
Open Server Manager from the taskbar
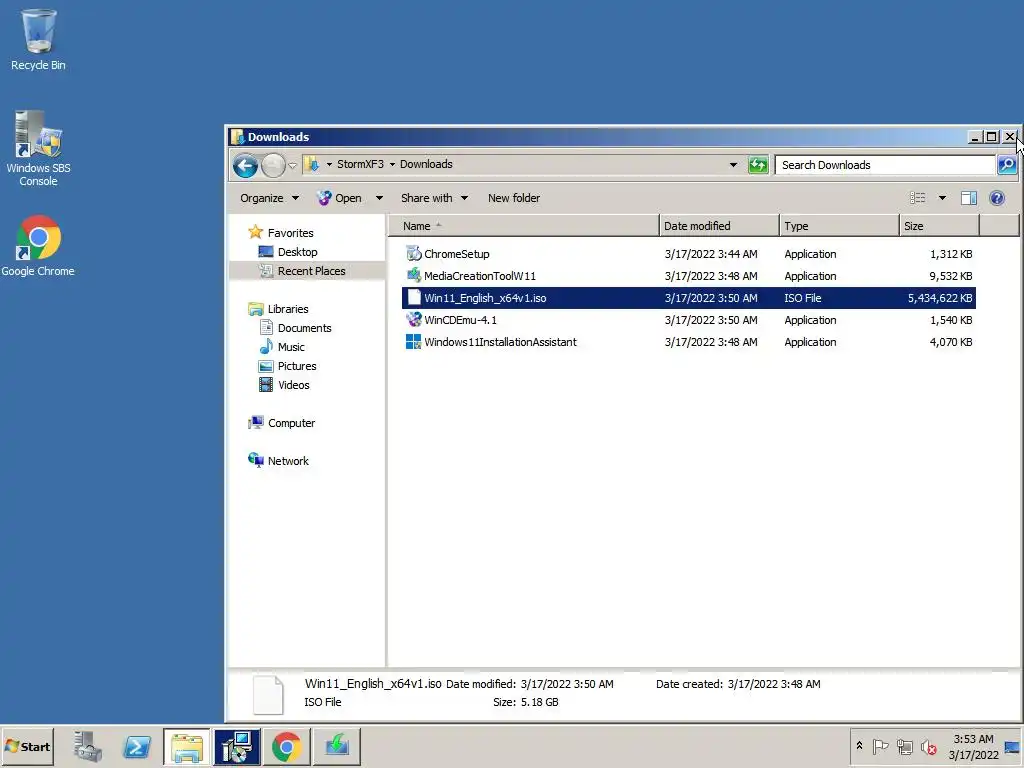pos(88,746)
